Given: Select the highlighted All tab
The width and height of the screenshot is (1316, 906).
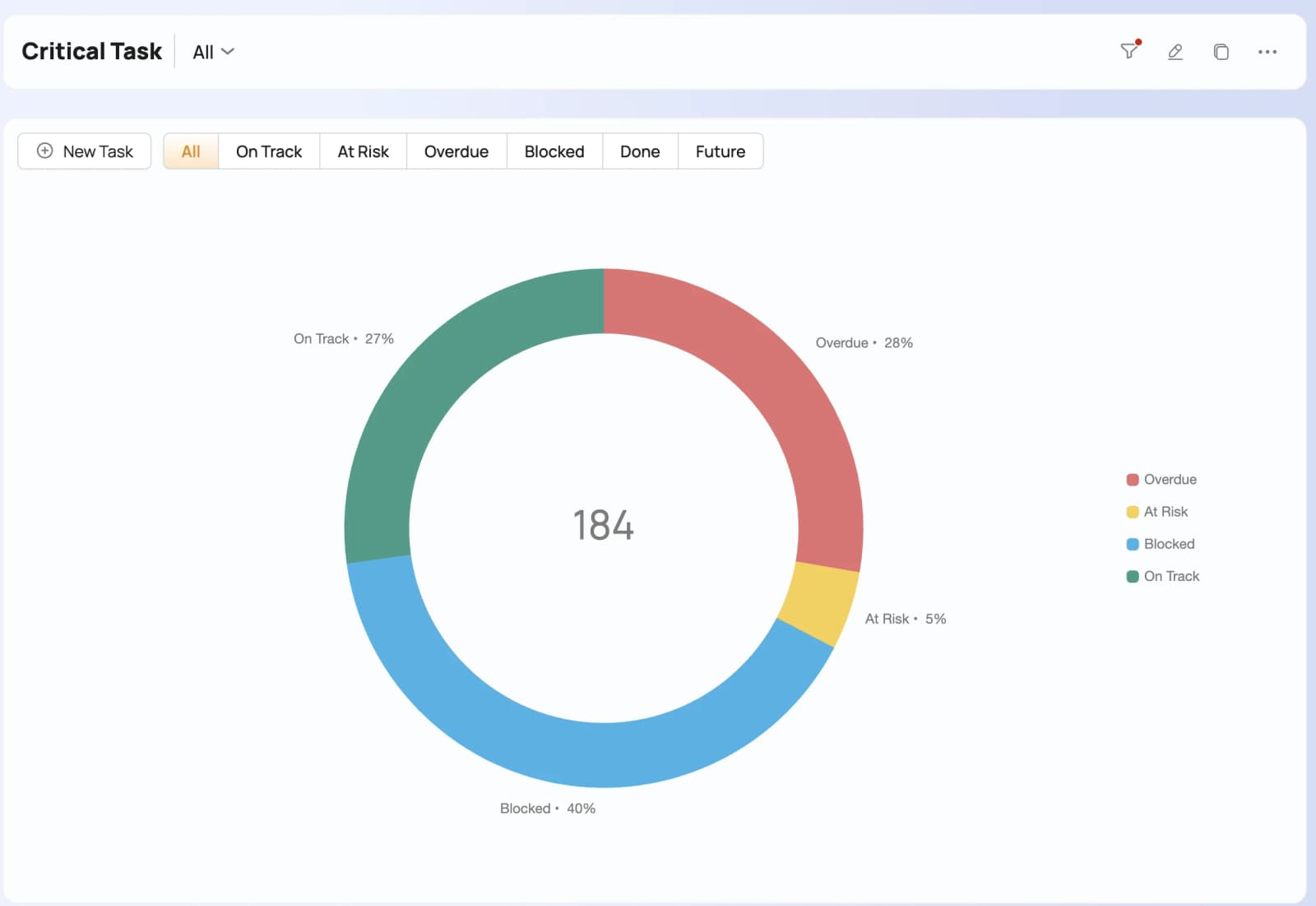Looking at the screenshot, I should (191, 151).
